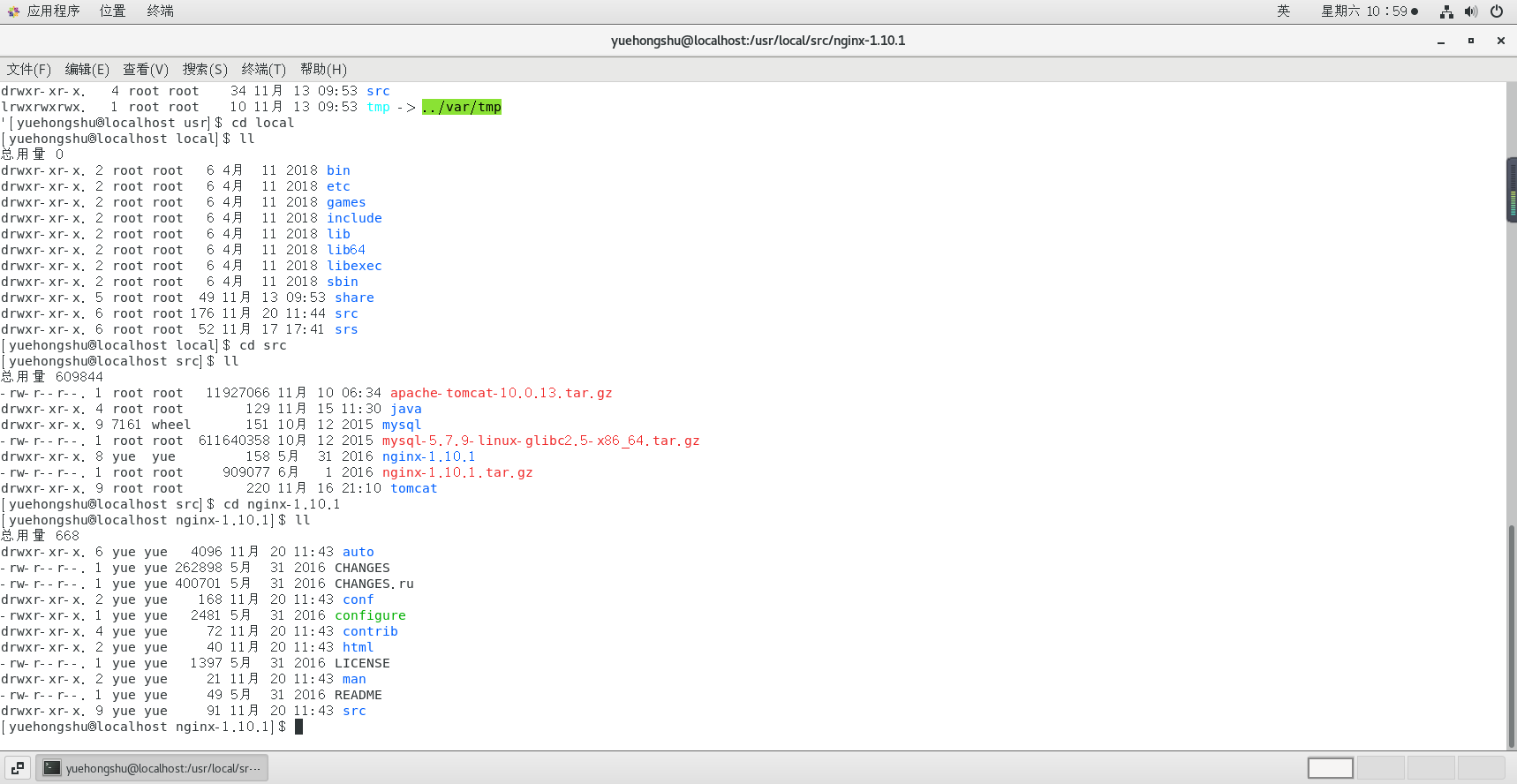Screen dimensions: 1517x784
Task: Open the 文件(F) menu
Action: pos(29,69)
